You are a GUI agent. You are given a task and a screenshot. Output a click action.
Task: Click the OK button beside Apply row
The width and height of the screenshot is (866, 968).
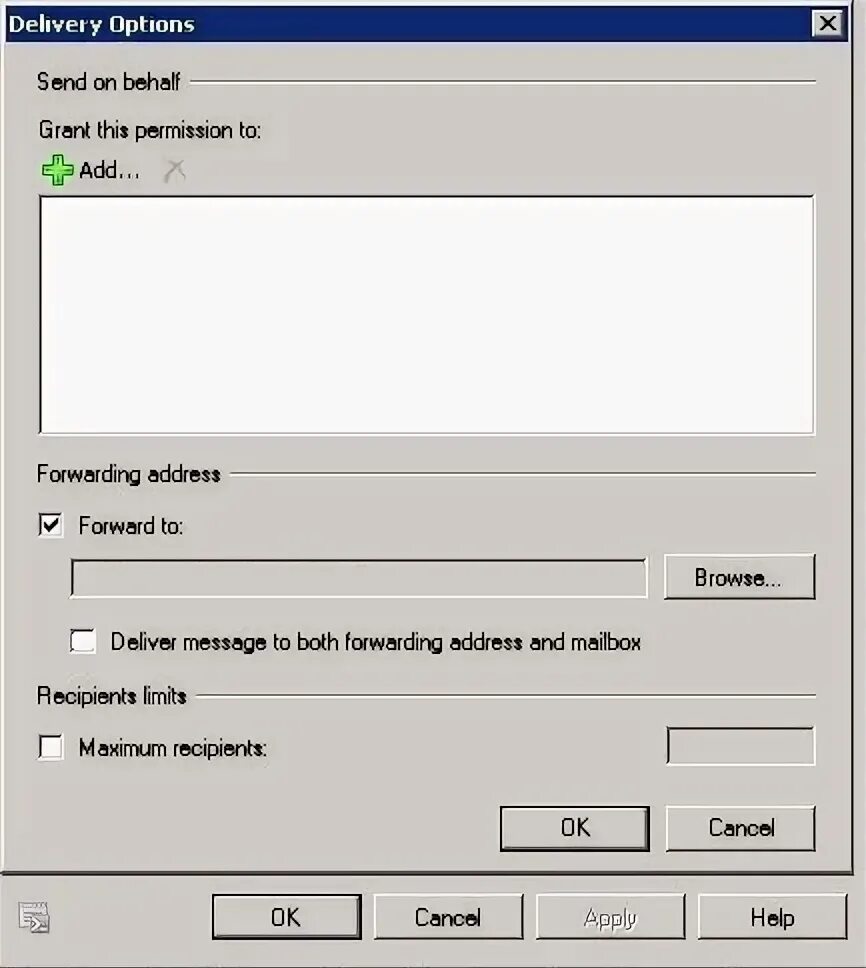point(286,917)
